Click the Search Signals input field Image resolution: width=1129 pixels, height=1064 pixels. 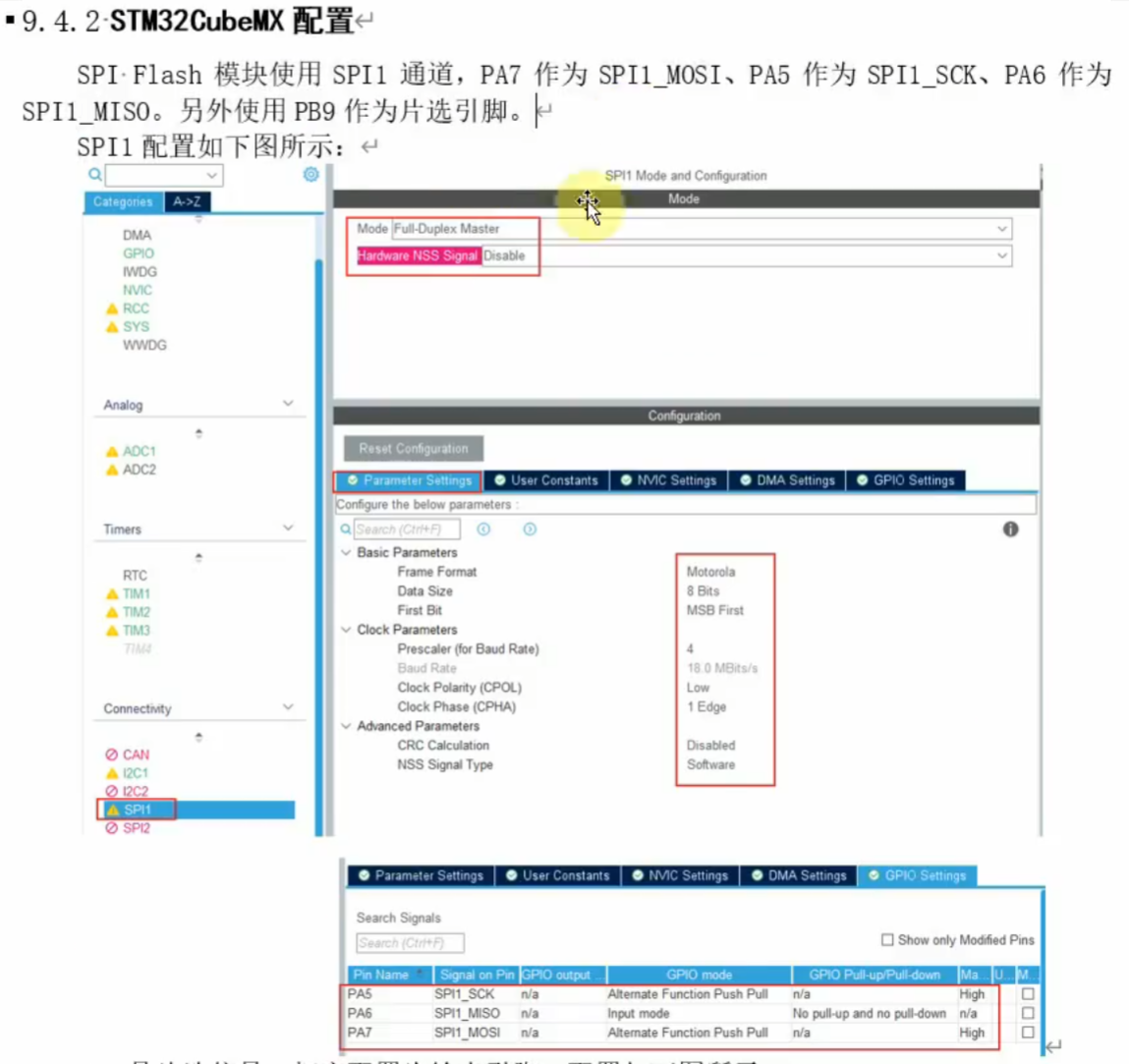(x=410, y=943)
